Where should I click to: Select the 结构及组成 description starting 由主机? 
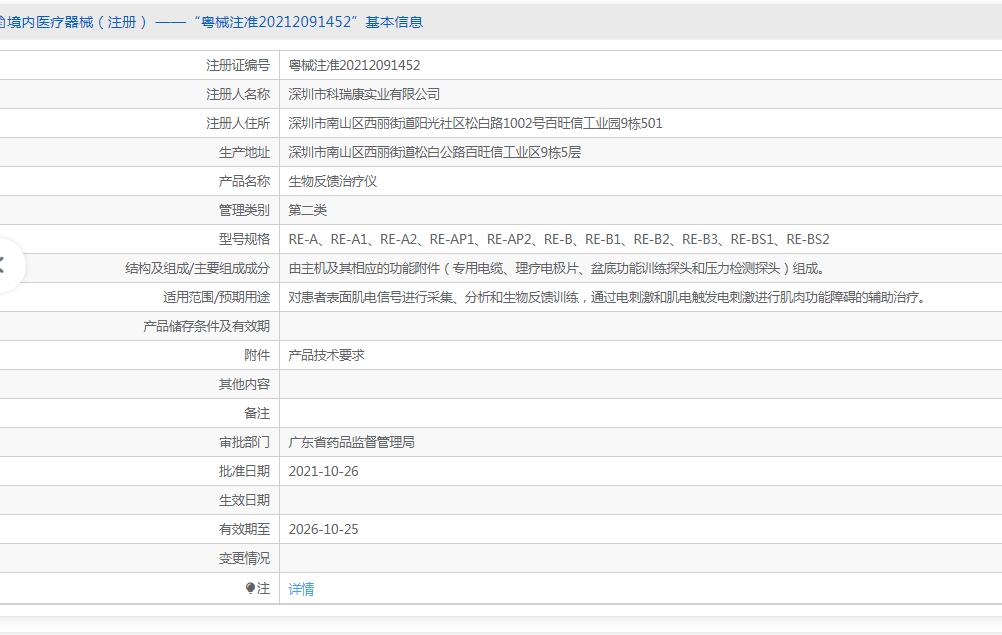559,268
